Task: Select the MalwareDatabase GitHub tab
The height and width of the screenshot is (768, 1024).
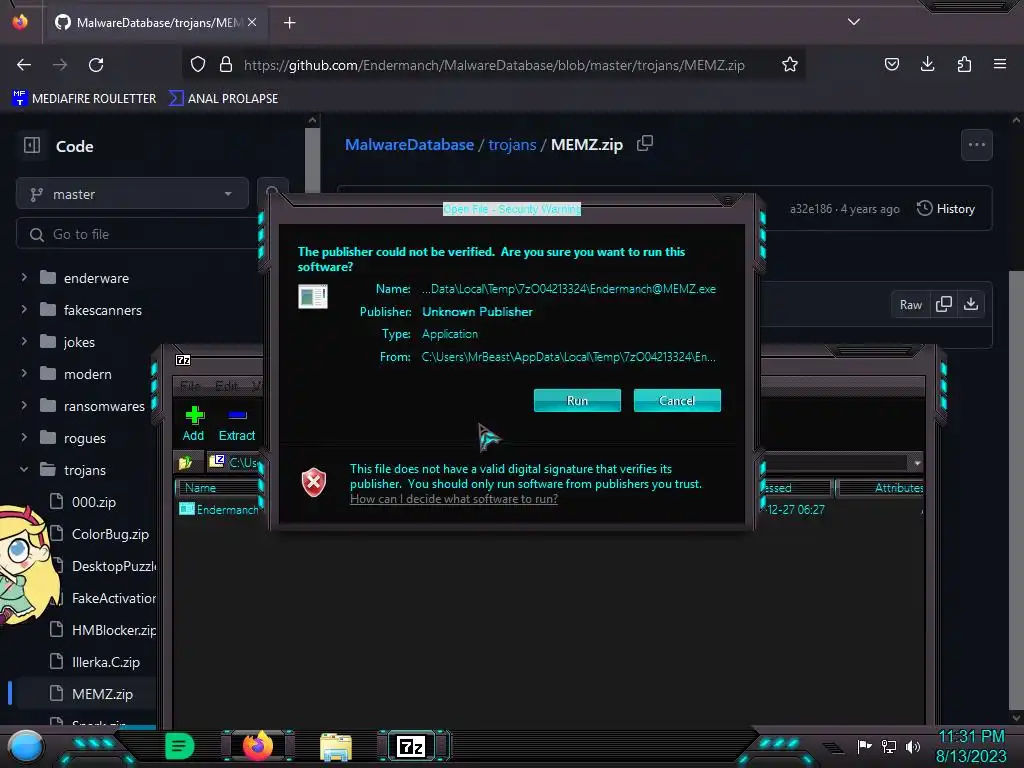Action: 155,22
